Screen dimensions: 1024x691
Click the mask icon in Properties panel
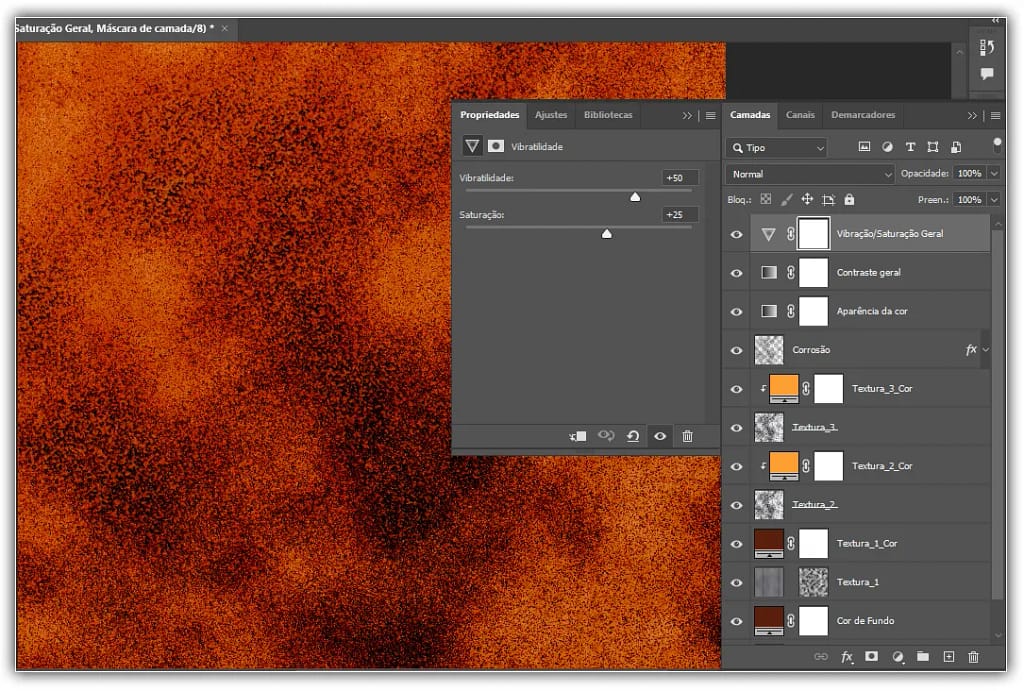496,146
